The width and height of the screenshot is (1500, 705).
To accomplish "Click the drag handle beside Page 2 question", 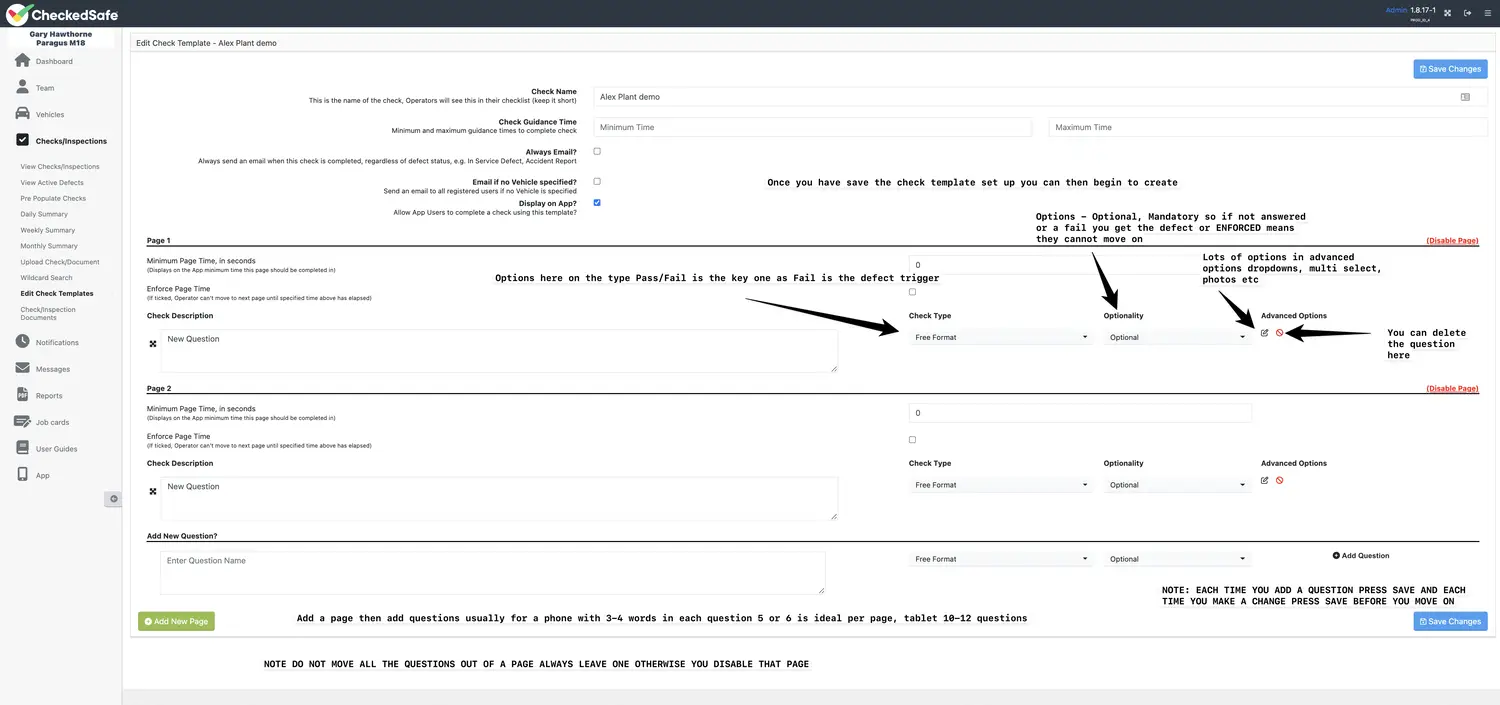I will (x=153, y=491).
